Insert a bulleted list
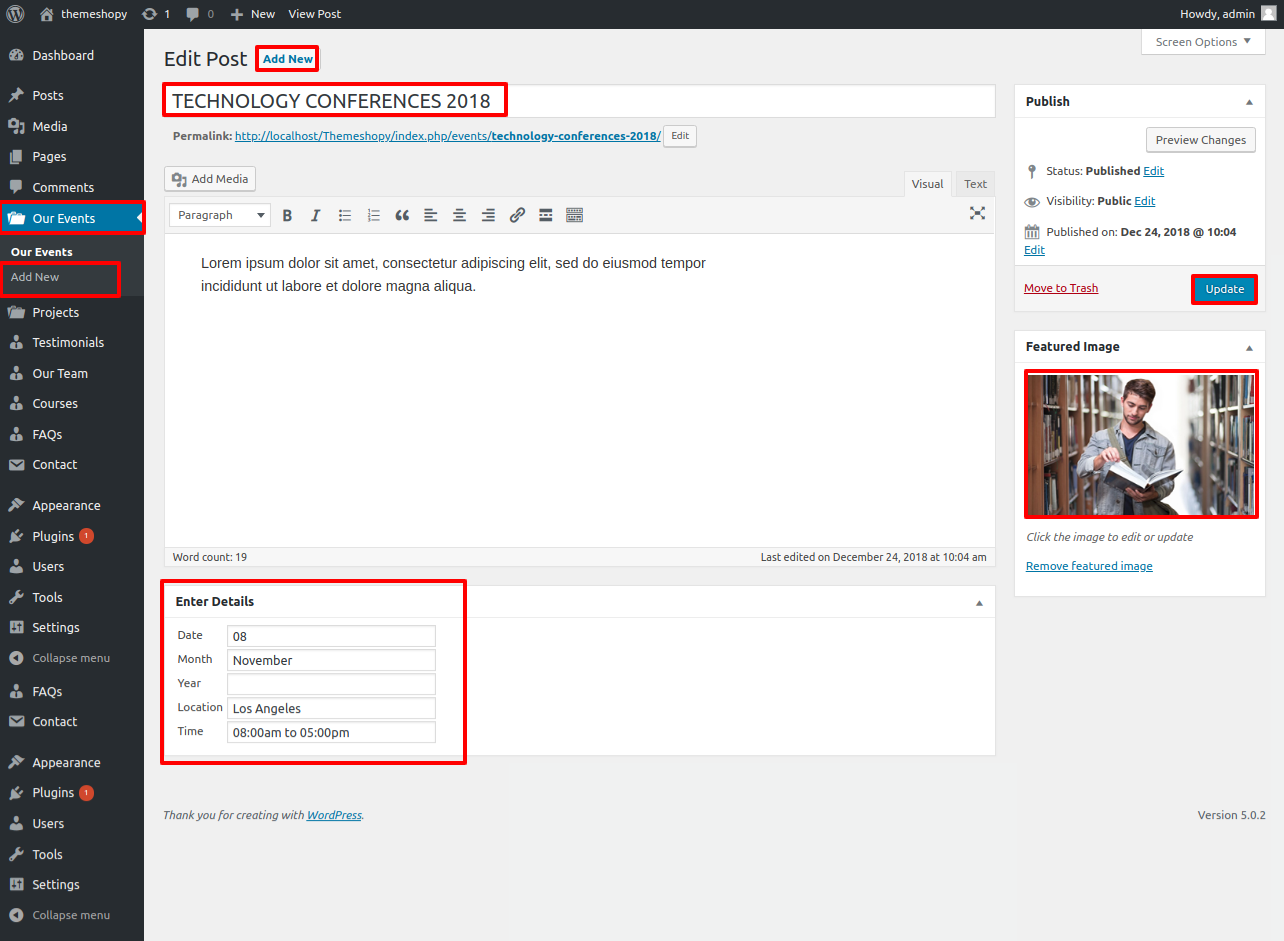 coord(345,215)
